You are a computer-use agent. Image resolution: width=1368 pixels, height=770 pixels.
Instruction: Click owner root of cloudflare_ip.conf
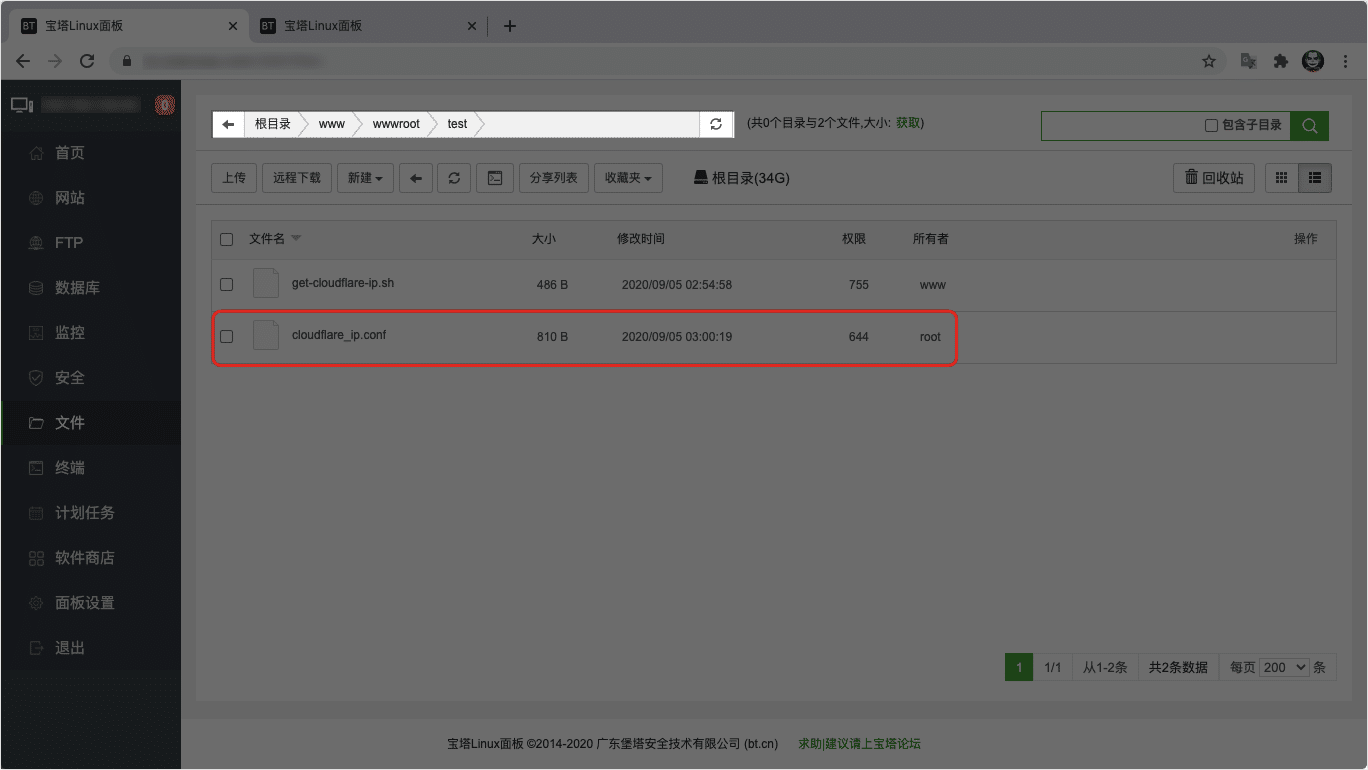click(x=930, y=337)
